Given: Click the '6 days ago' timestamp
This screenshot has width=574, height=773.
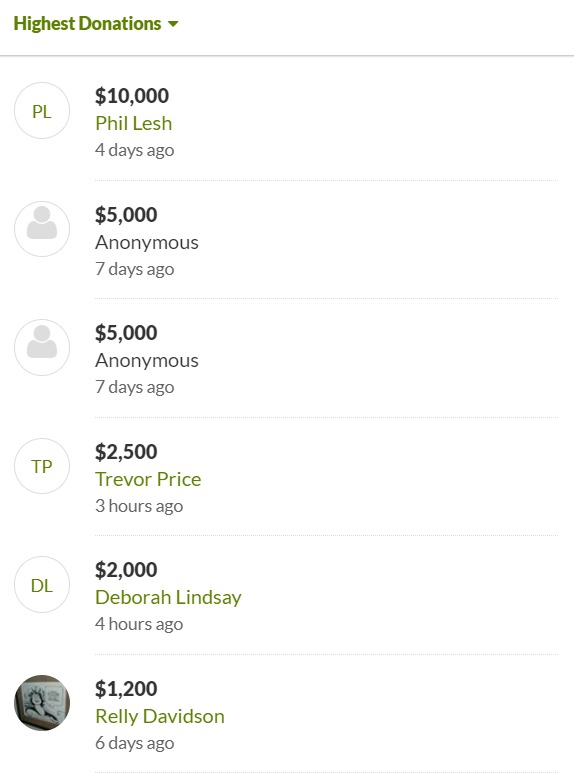Looking at the screenshot, I should pos(135,743).
